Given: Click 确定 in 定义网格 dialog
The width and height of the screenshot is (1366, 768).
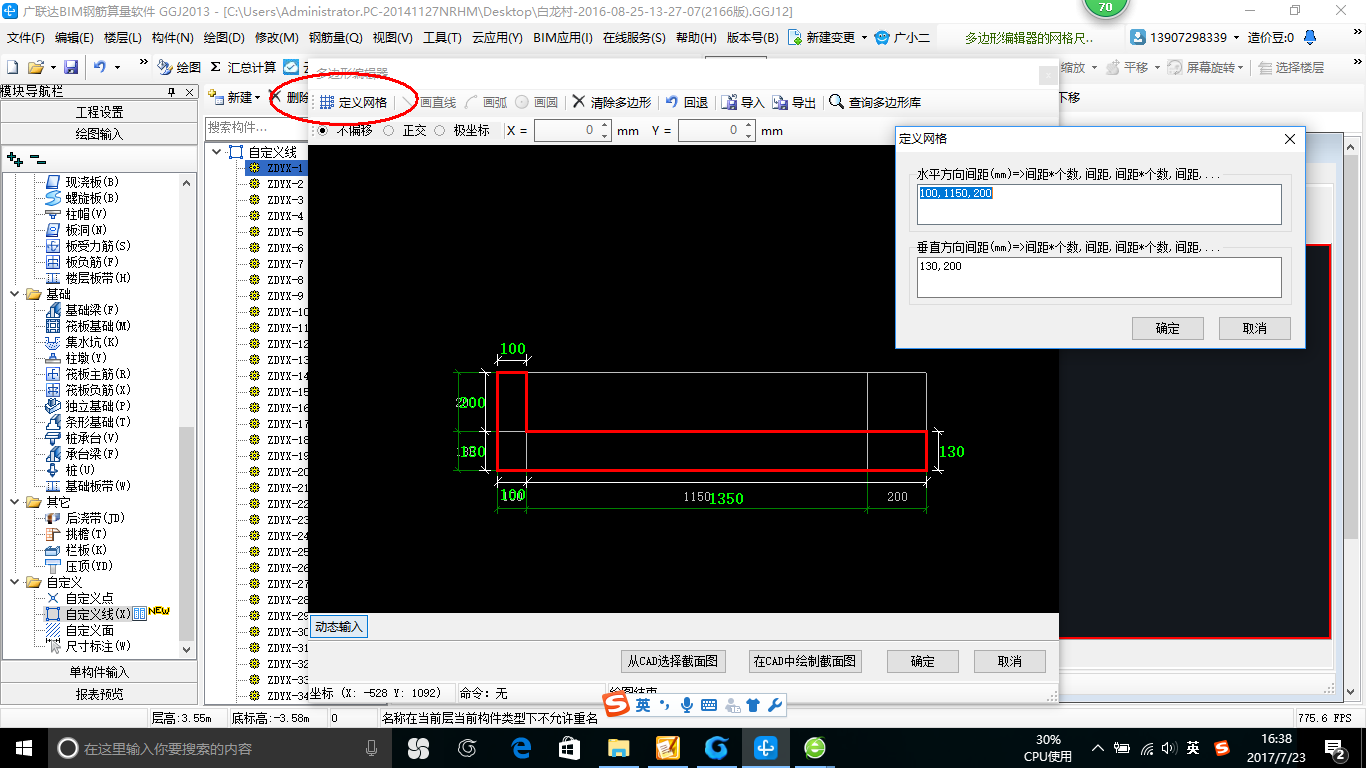Looking at the screenshot, I should (x=1167, y=328).
